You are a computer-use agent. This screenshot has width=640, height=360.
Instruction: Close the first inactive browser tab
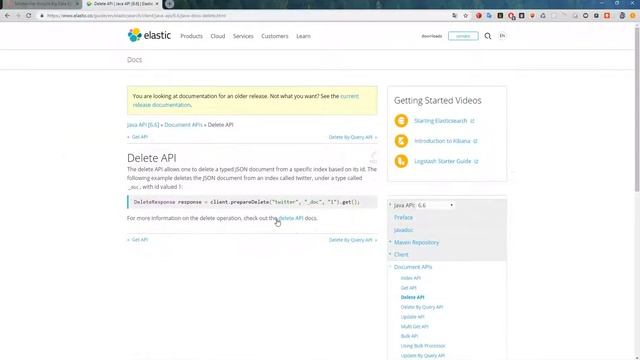[77, 4]
